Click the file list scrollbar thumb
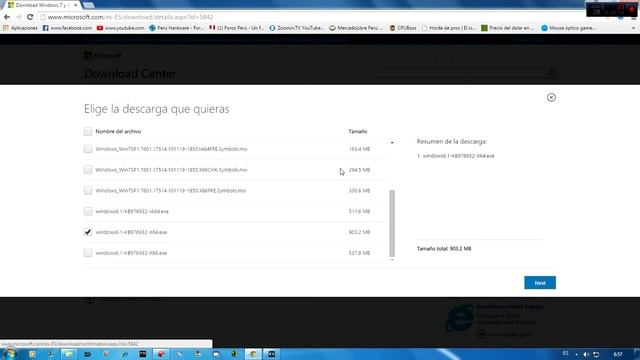 (392, 223)
